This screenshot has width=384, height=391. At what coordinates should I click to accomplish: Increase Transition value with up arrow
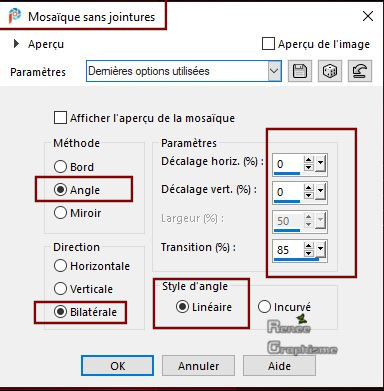pos(309,246)
